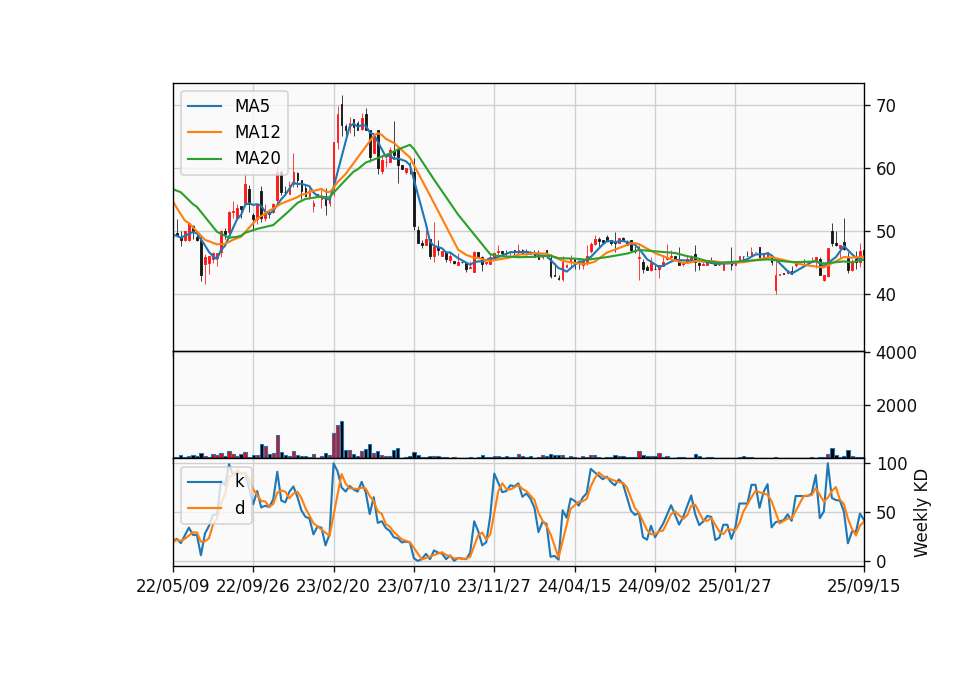Click the volume axis label 2000

(x=896, y=406)
